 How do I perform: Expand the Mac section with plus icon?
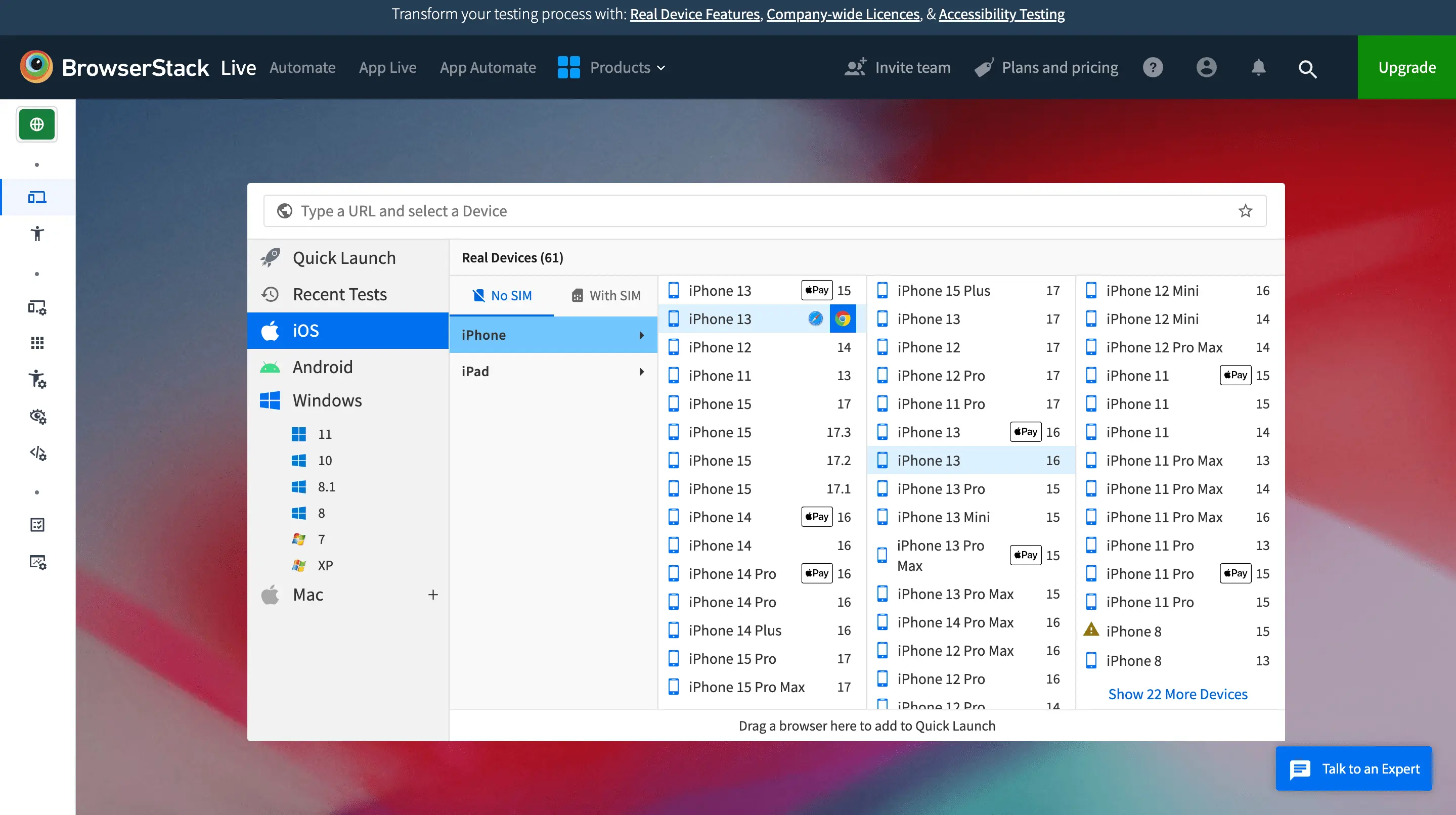[433, 595]
